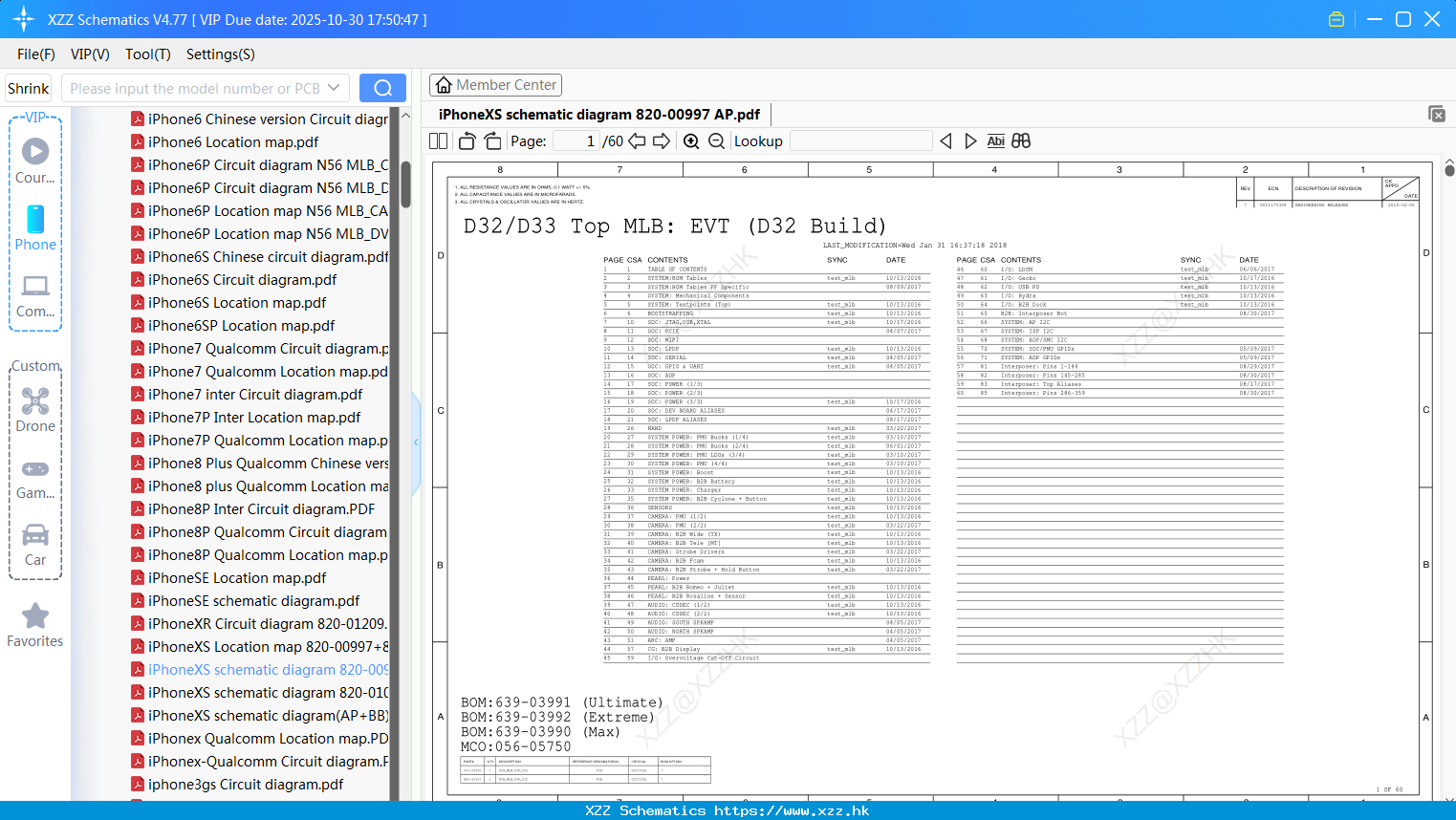Open iPhone6 Location map.pdf

(x=233, y=142)
